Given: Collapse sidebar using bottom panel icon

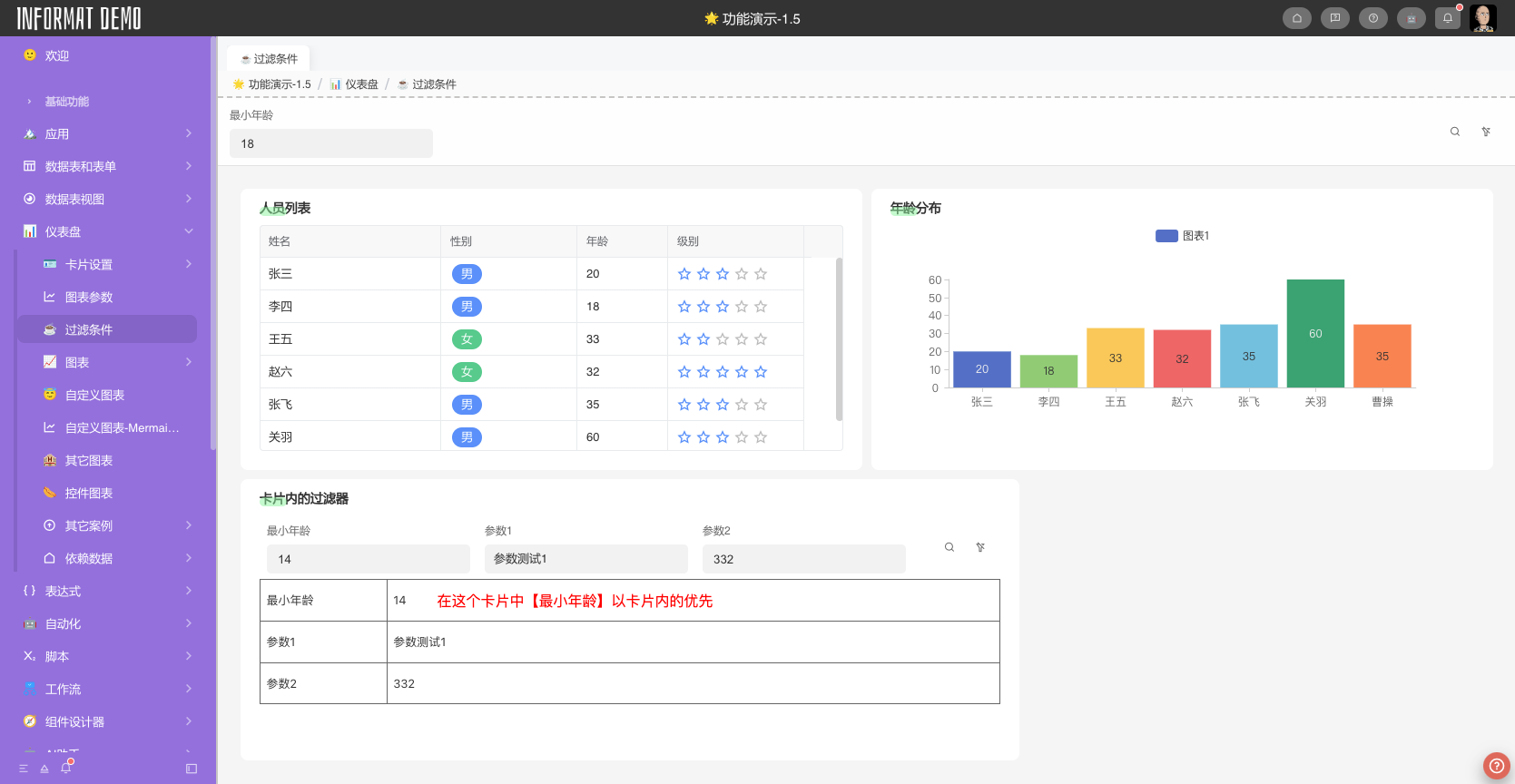Looking at the screenshot, I should [192, 769].
